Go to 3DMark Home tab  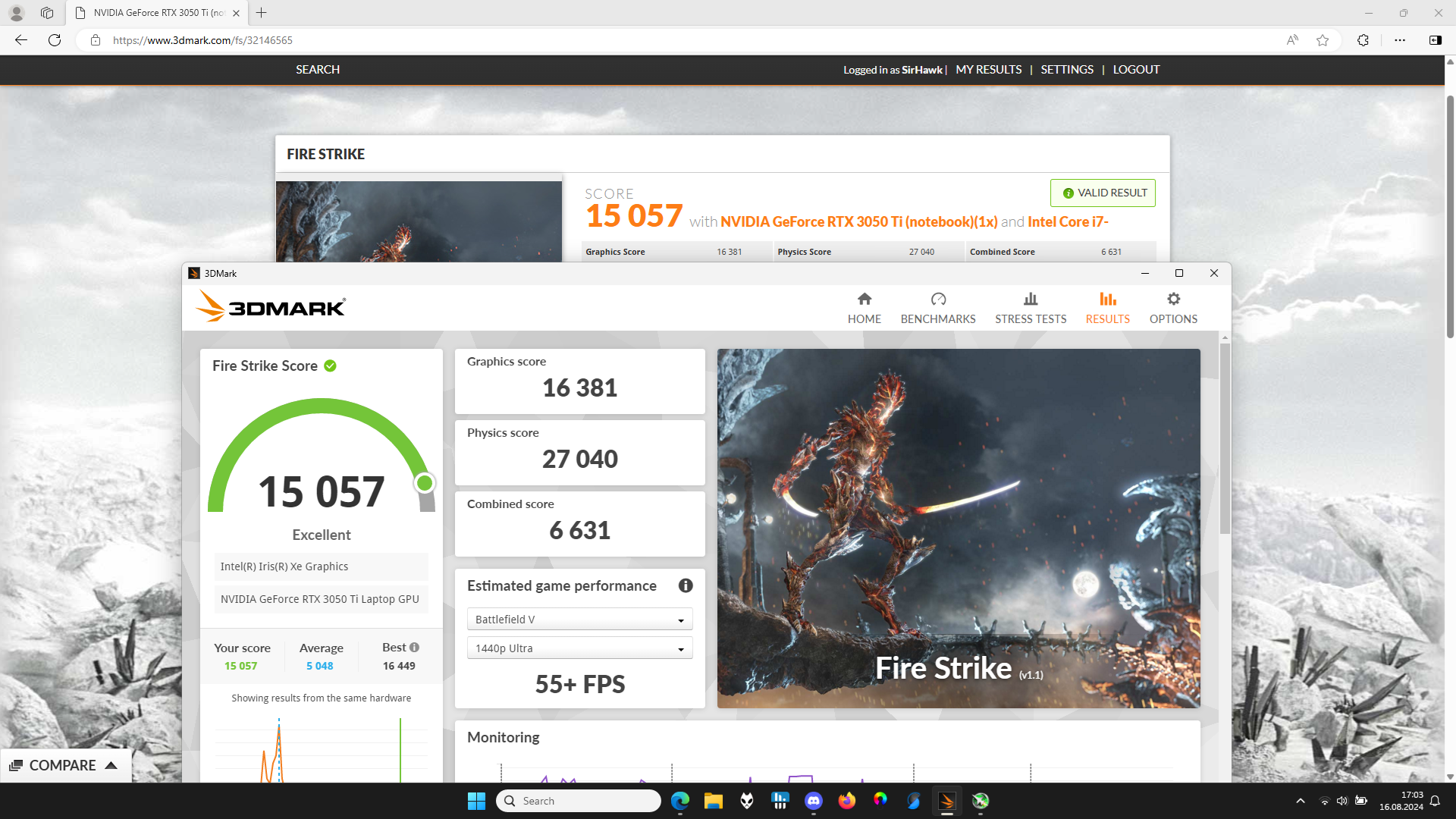point(864,308)
